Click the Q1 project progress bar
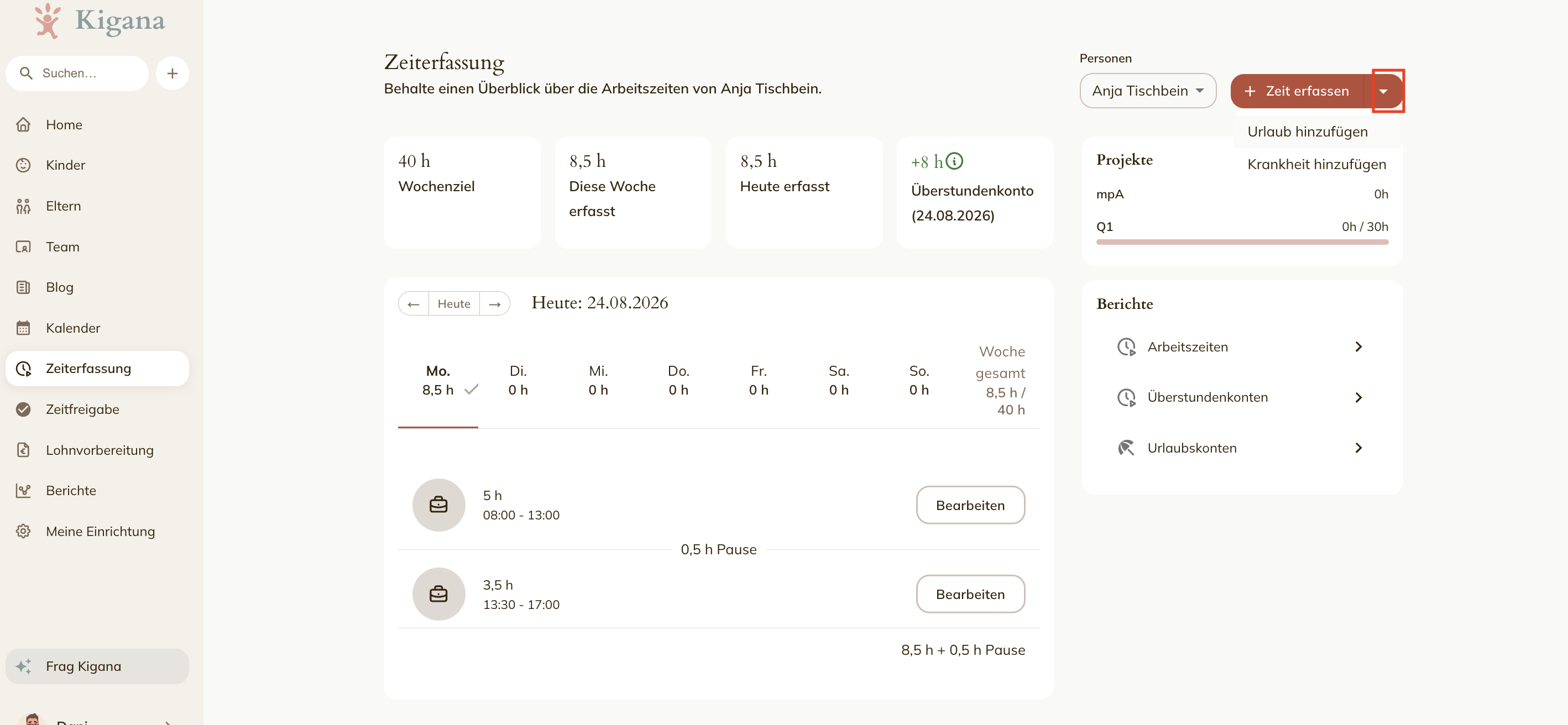The width and height of the screenshot is (1568, 725). 1242,242
